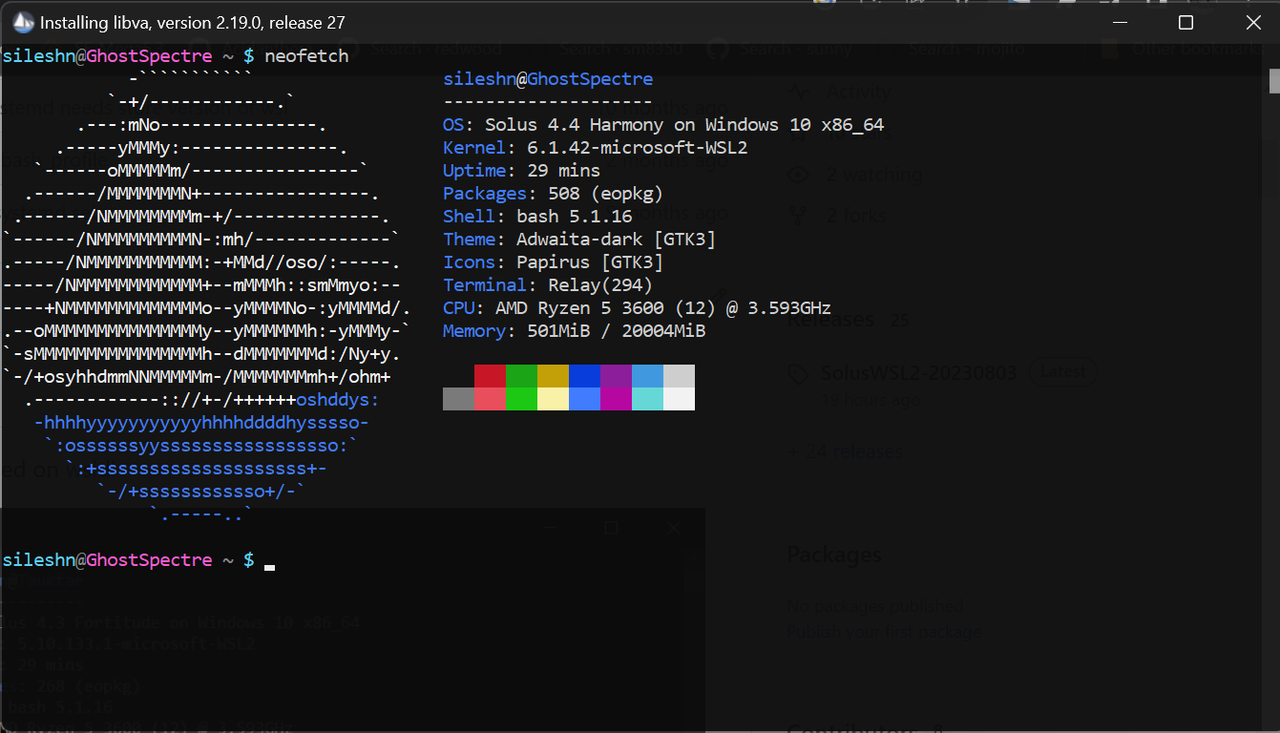The width and height of the screenshot is (1280, 733).
Task: Click the pale yellow color block
Action: pyautogui.click(x=553, y=399)
